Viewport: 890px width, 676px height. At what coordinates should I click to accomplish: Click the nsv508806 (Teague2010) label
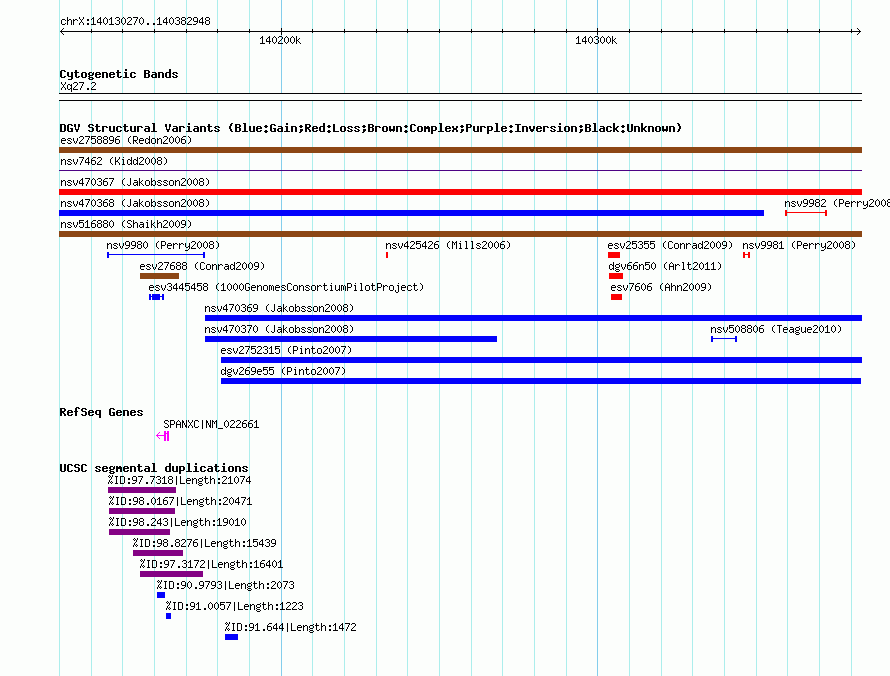pyautogui.click(x=776, y=329)
